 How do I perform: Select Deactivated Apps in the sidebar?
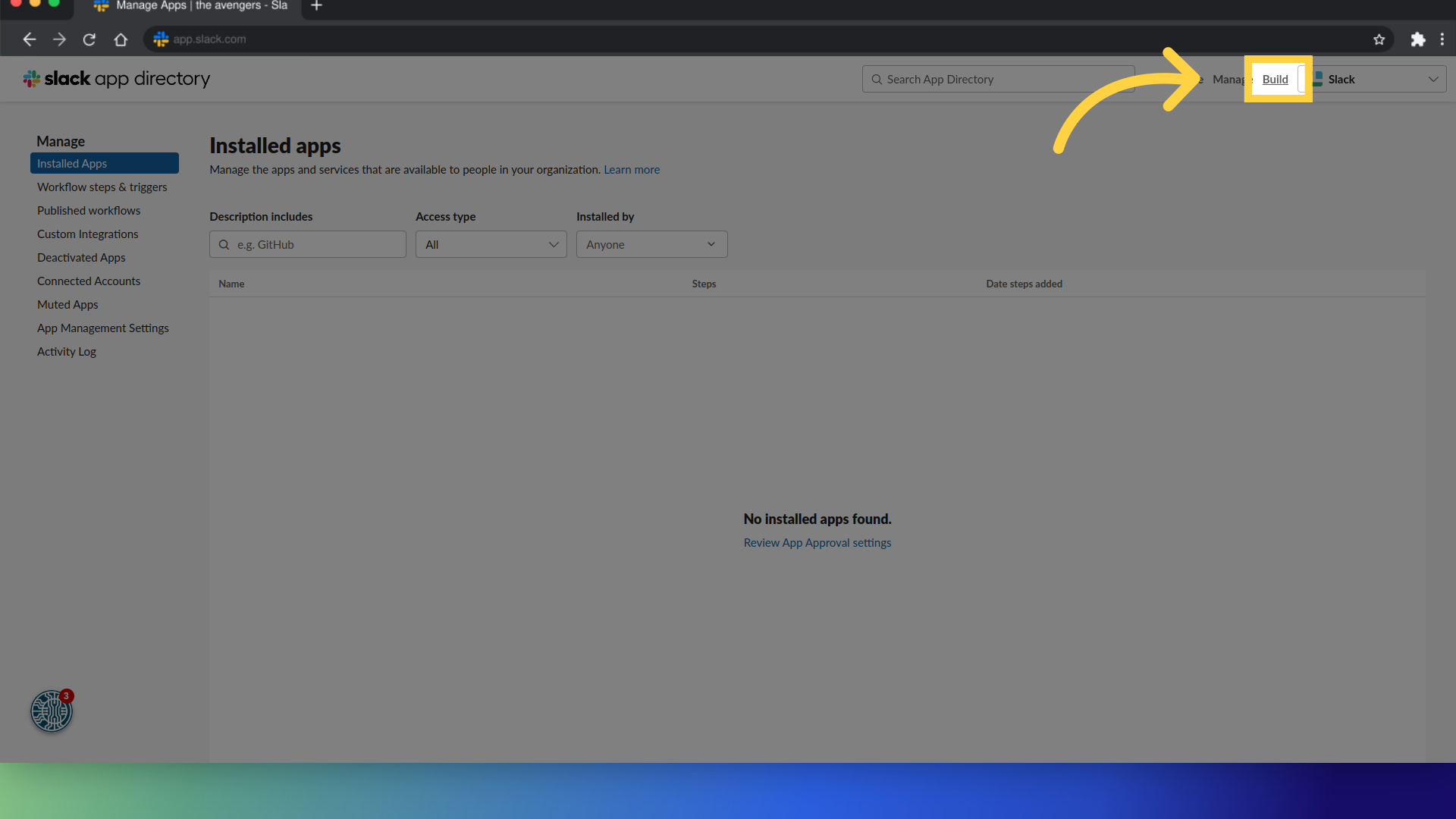pyautogui.click(x=81, y=257)
